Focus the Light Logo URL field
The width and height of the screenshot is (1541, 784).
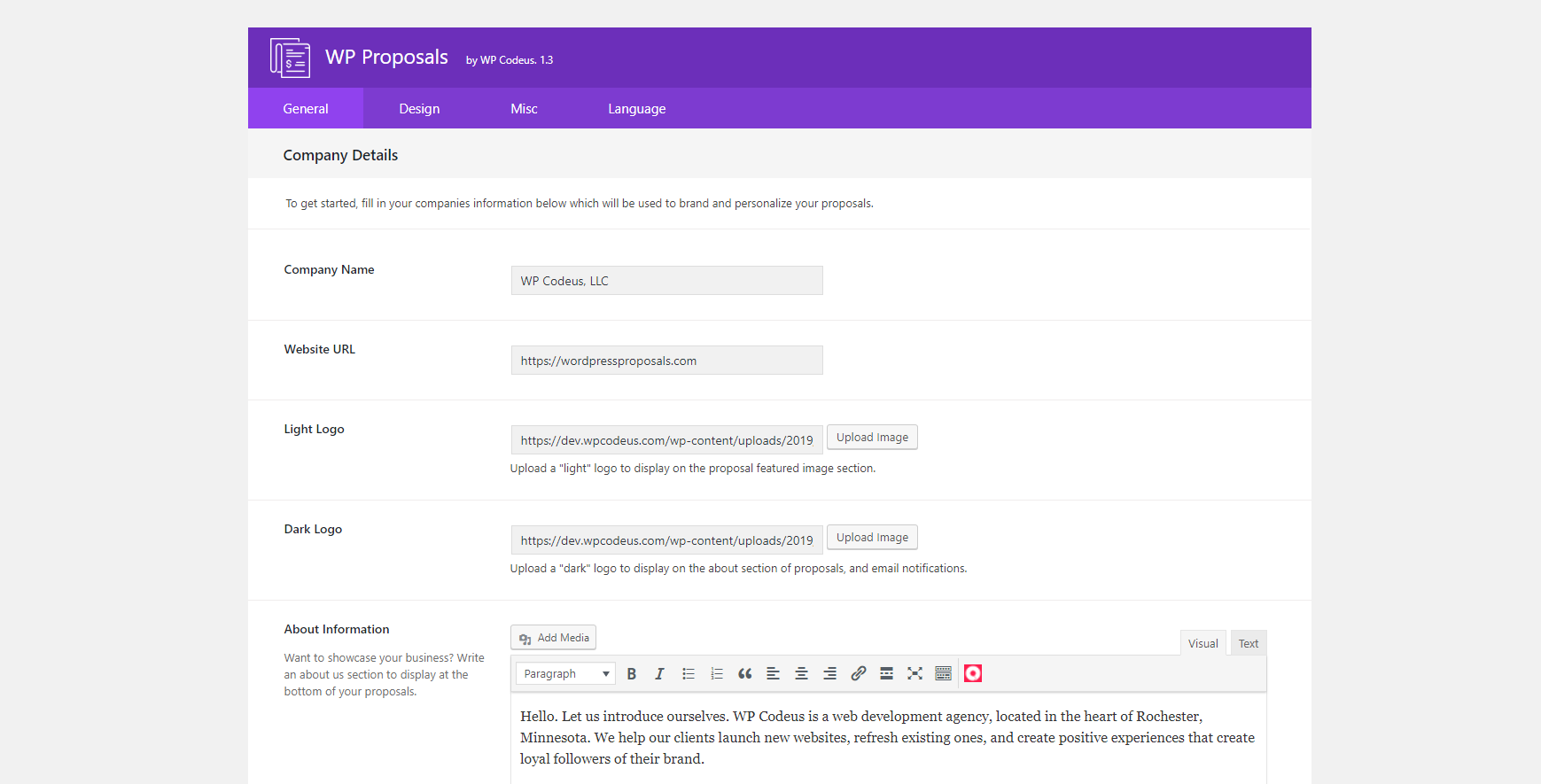667,440
